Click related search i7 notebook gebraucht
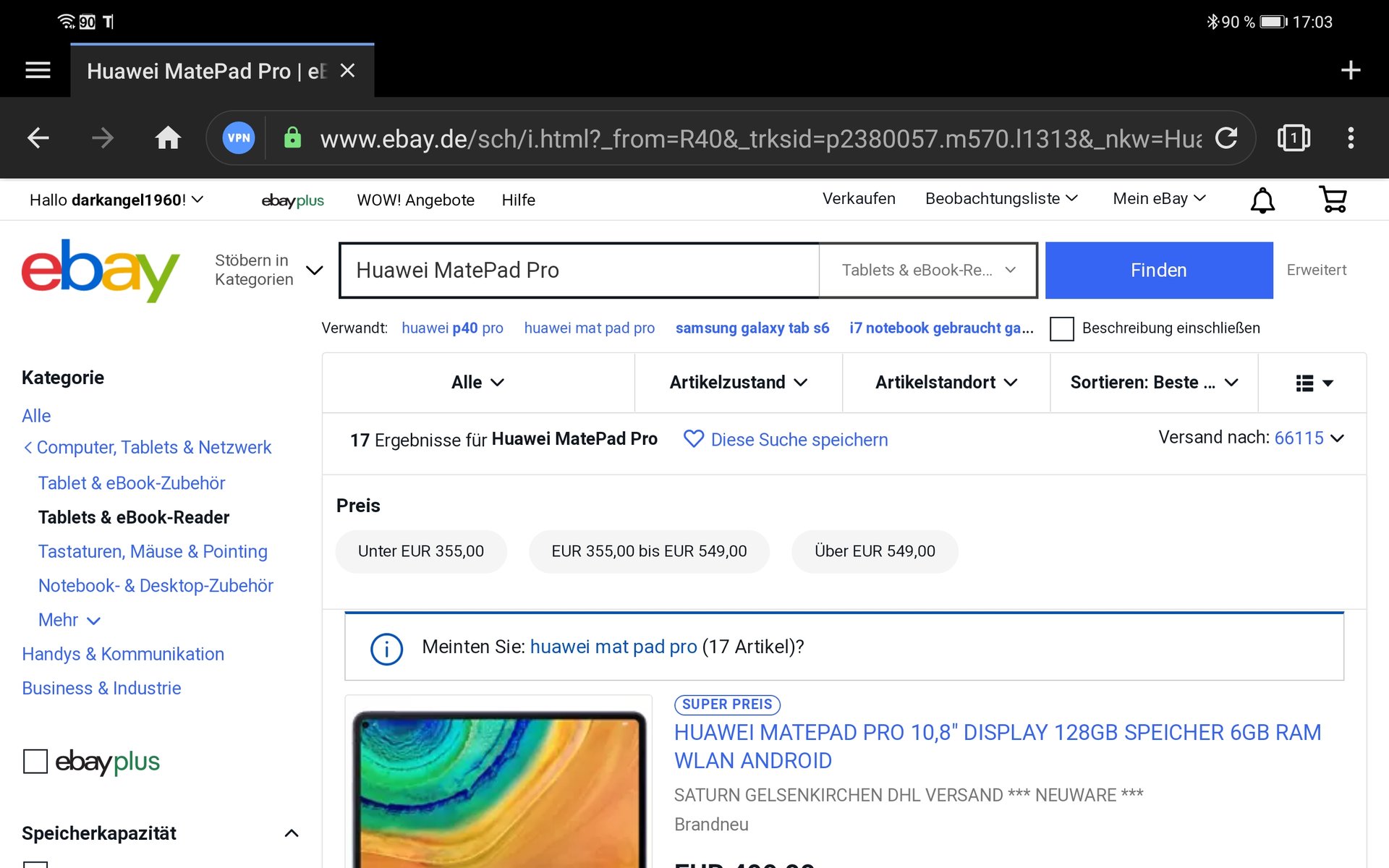Image resolution: width=1389 pixels, height=868 pixels. [x=941, y=328]
